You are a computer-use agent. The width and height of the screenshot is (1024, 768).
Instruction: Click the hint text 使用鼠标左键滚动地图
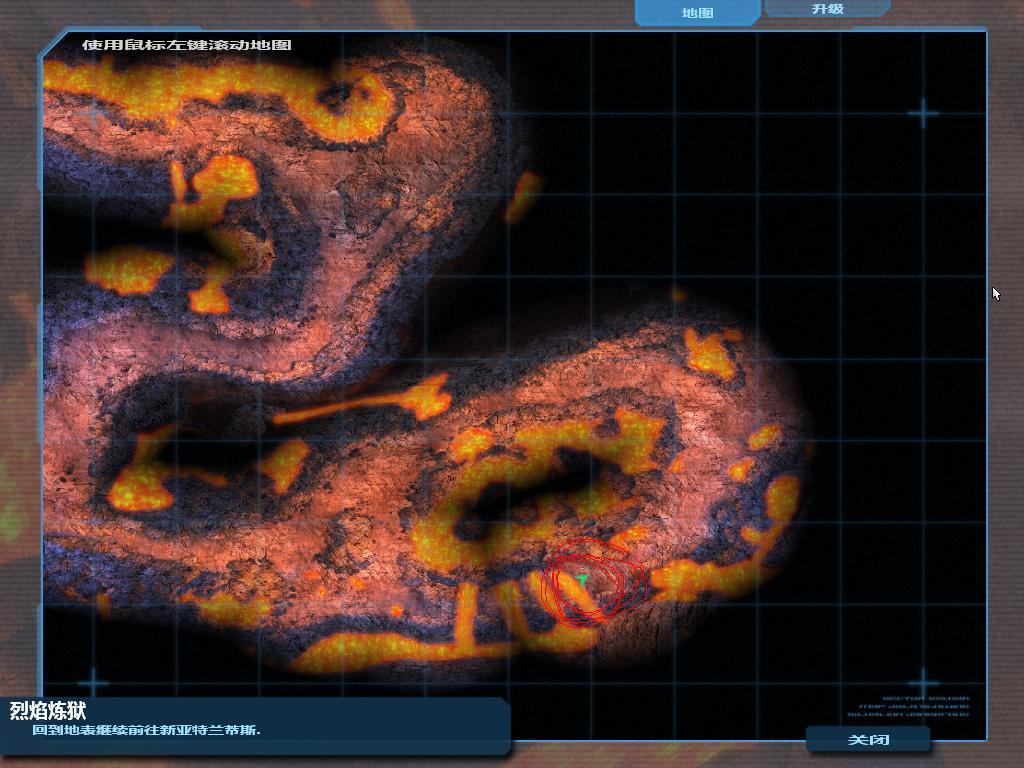(187, 45)
